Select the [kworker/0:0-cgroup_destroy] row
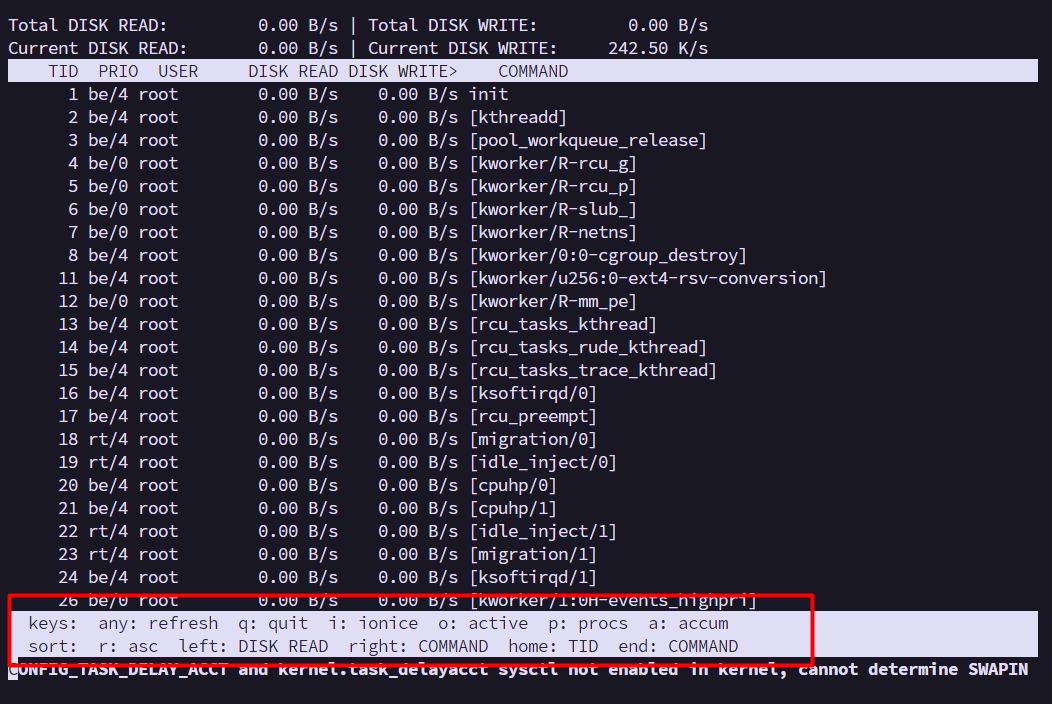 tap(608, 255)
